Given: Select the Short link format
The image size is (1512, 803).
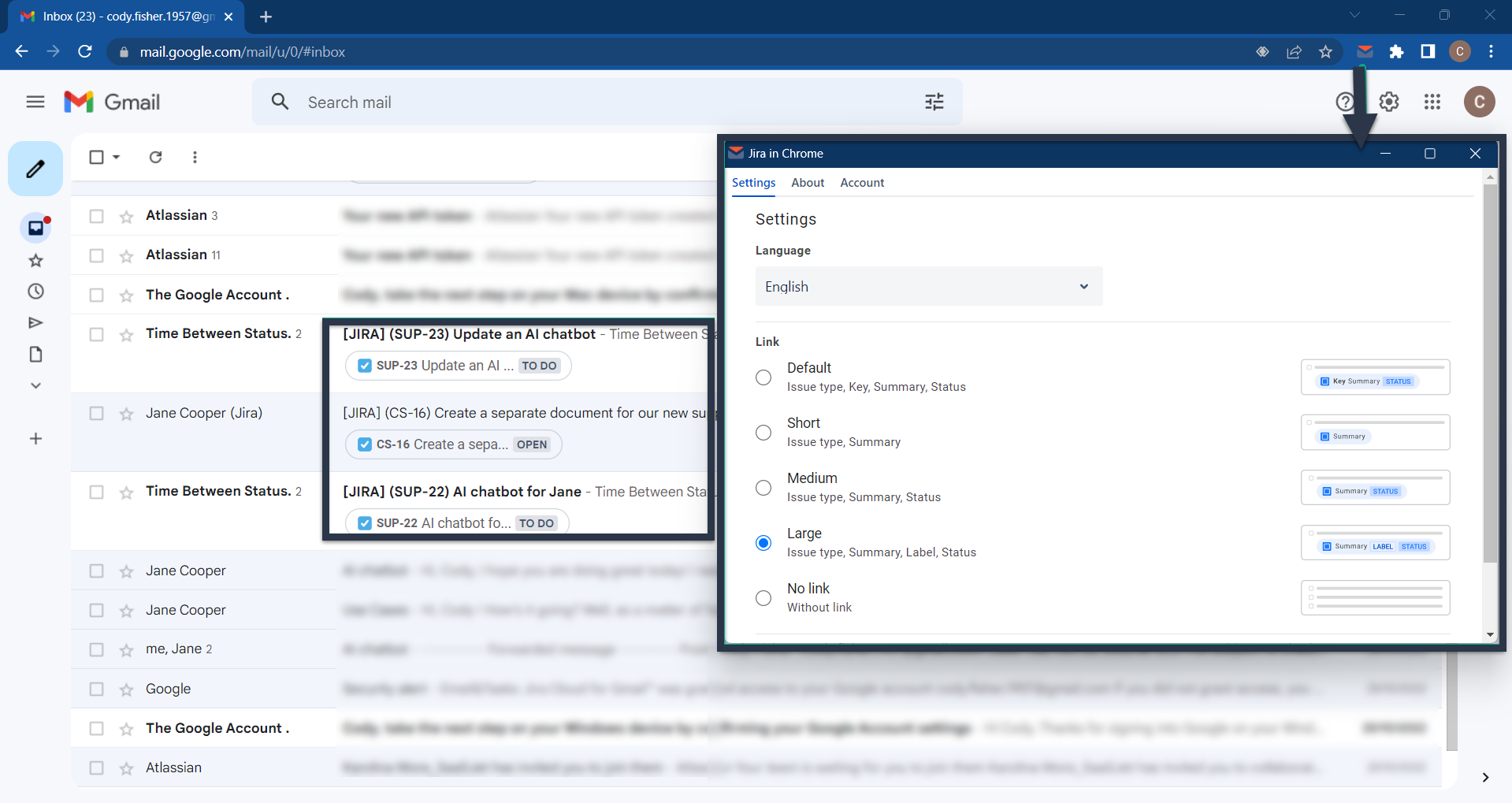Looking at the screenshot, I should [763, 432].
